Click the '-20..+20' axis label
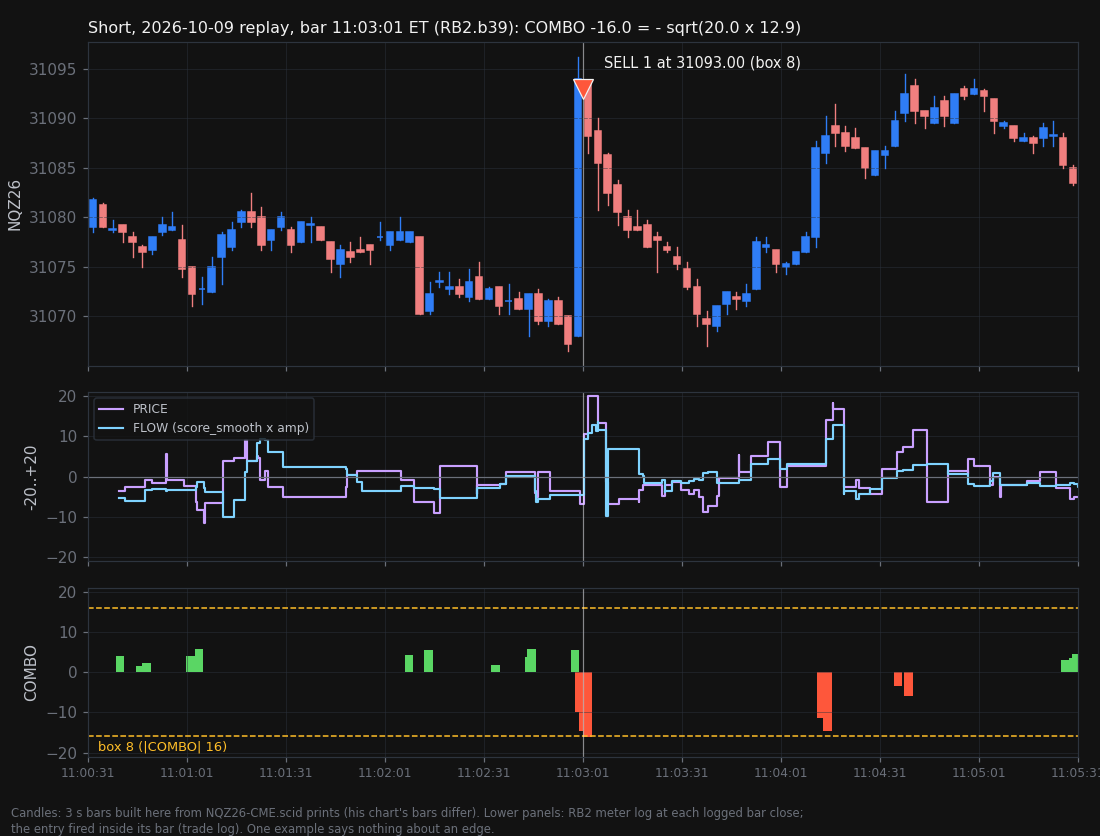 click(x=29, y=478)
